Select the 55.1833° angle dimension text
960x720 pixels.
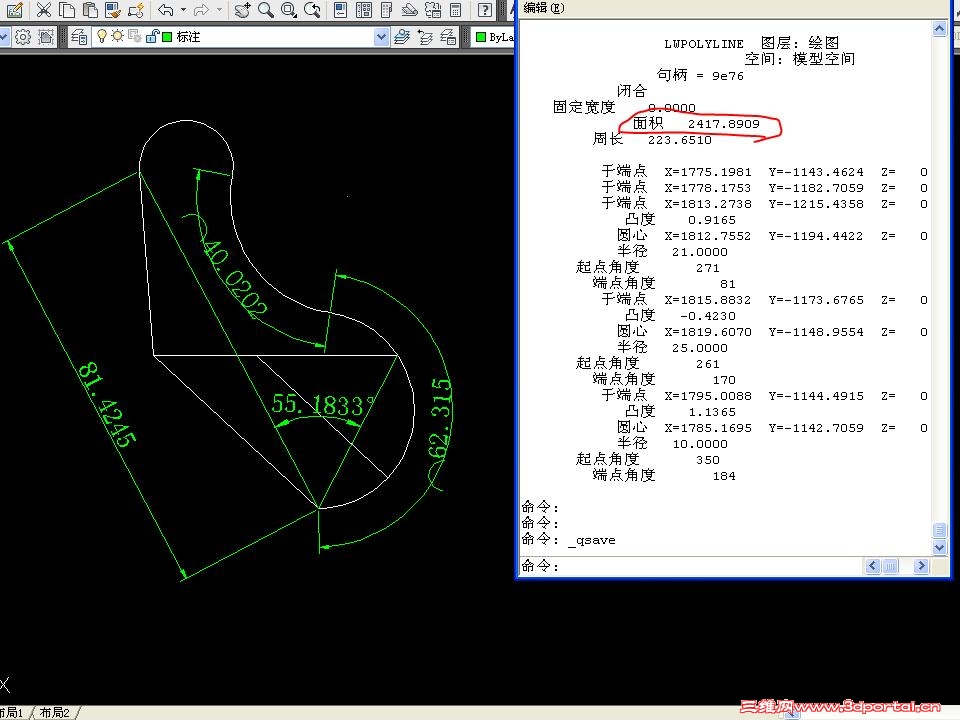tap(323, 405)
